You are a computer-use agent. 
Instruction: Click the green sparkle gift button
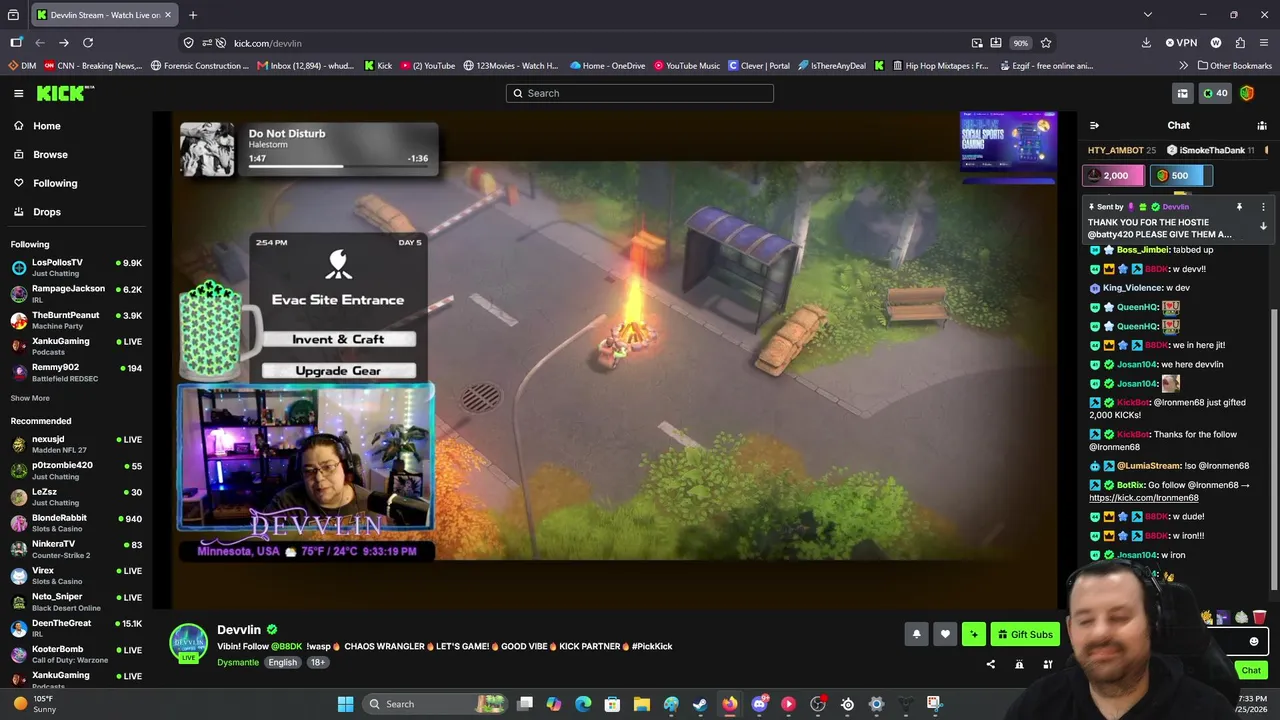[x=974, y=634]
